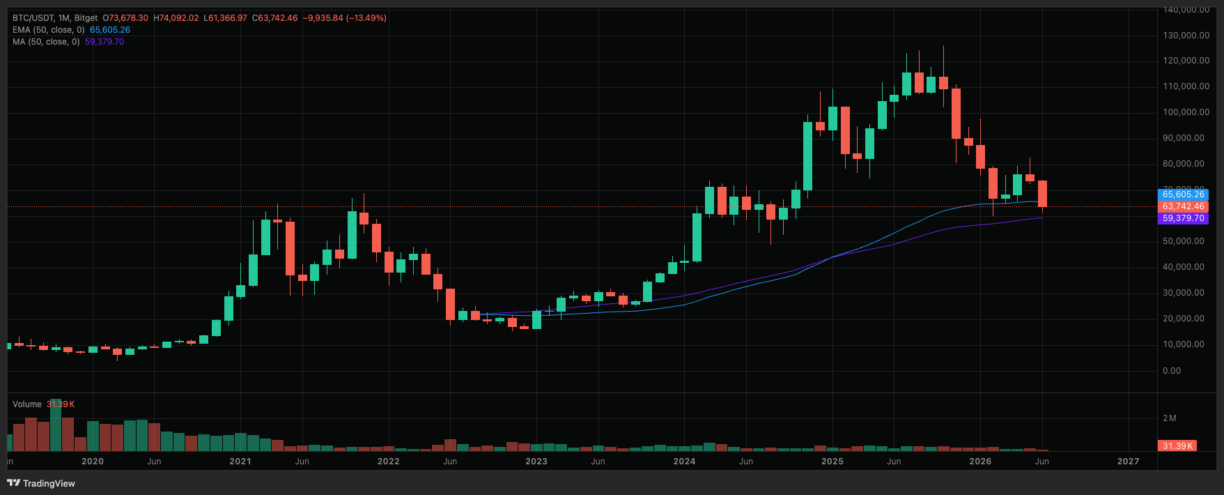Click the 2021 label on time axis

pyautogui.click(x=240, y=462)
